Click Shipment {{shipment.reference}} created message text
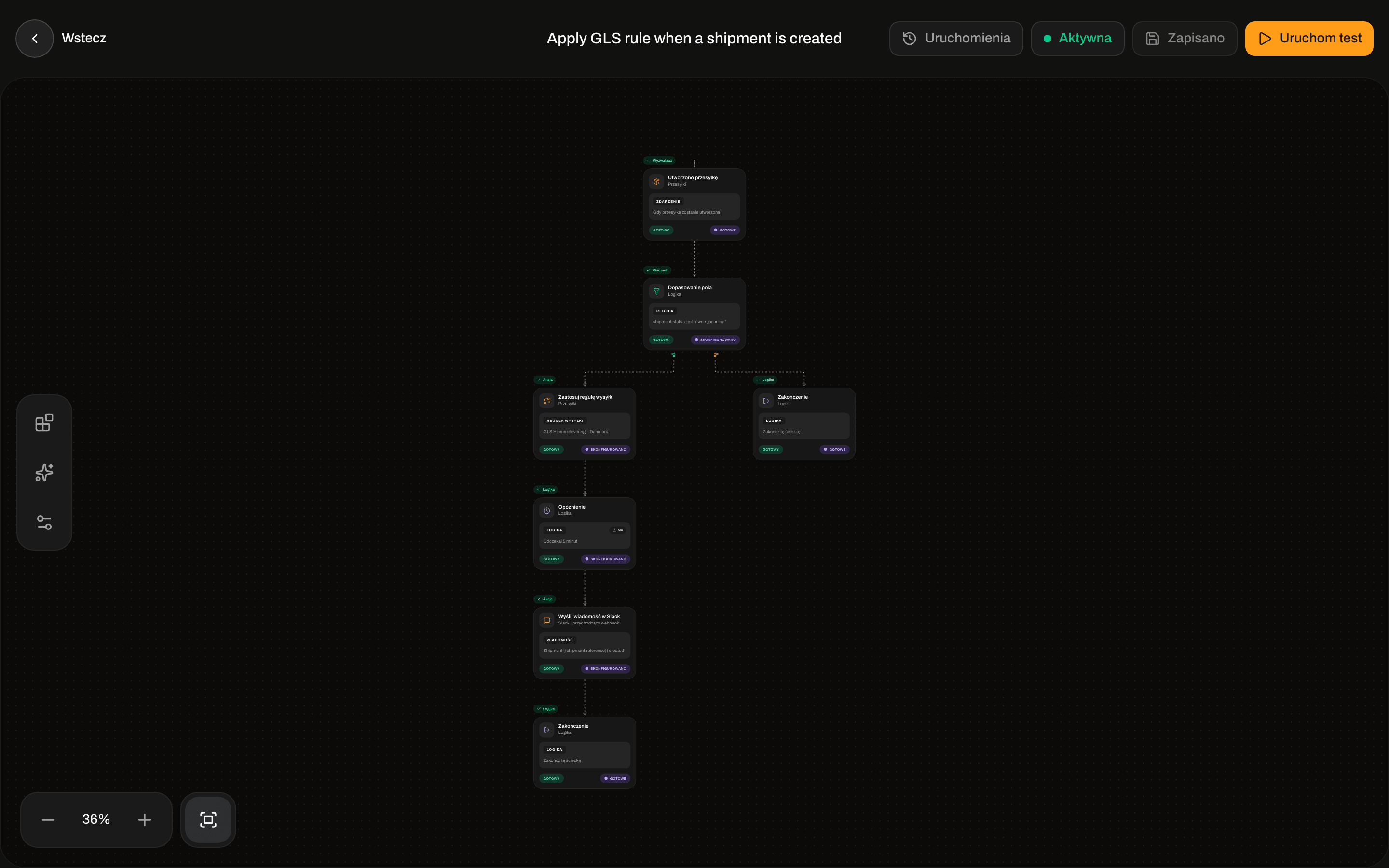 (x=583, y=651)
